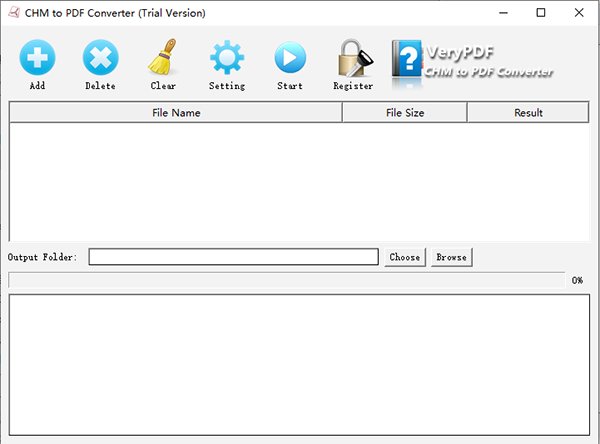The image size is (600, 444).
Task: Click the Add files icon
Action: [37, 58]
